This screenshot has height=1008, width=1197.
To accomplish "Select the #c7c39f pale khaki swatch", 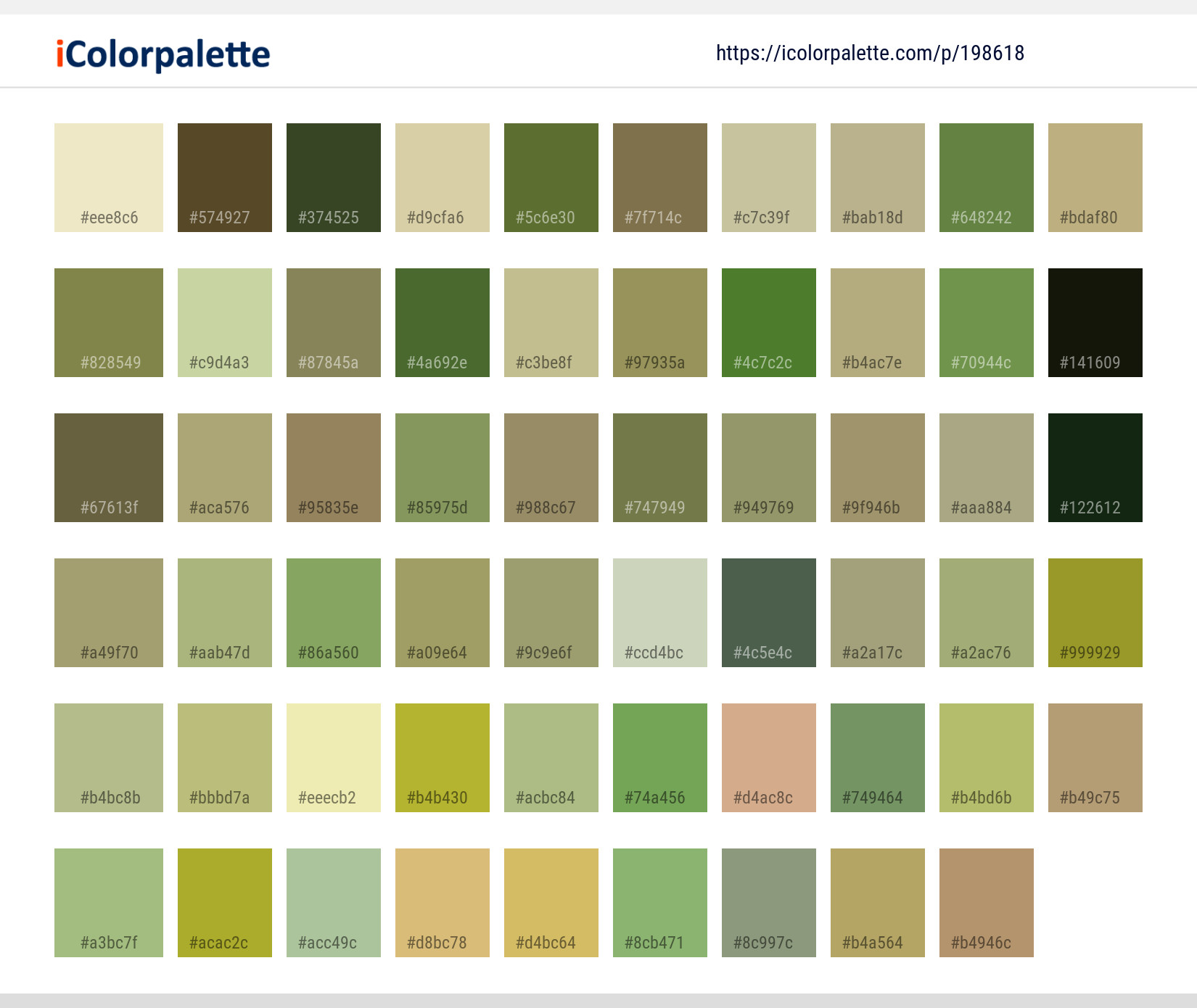I will 769,178.
